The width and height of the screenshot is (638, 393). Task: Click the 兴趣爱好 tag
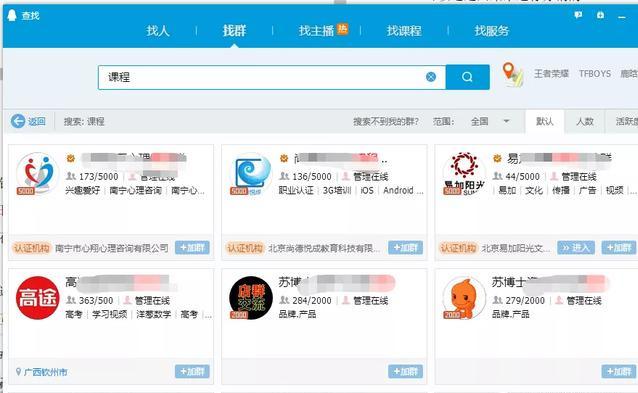[x=83, y=190]
